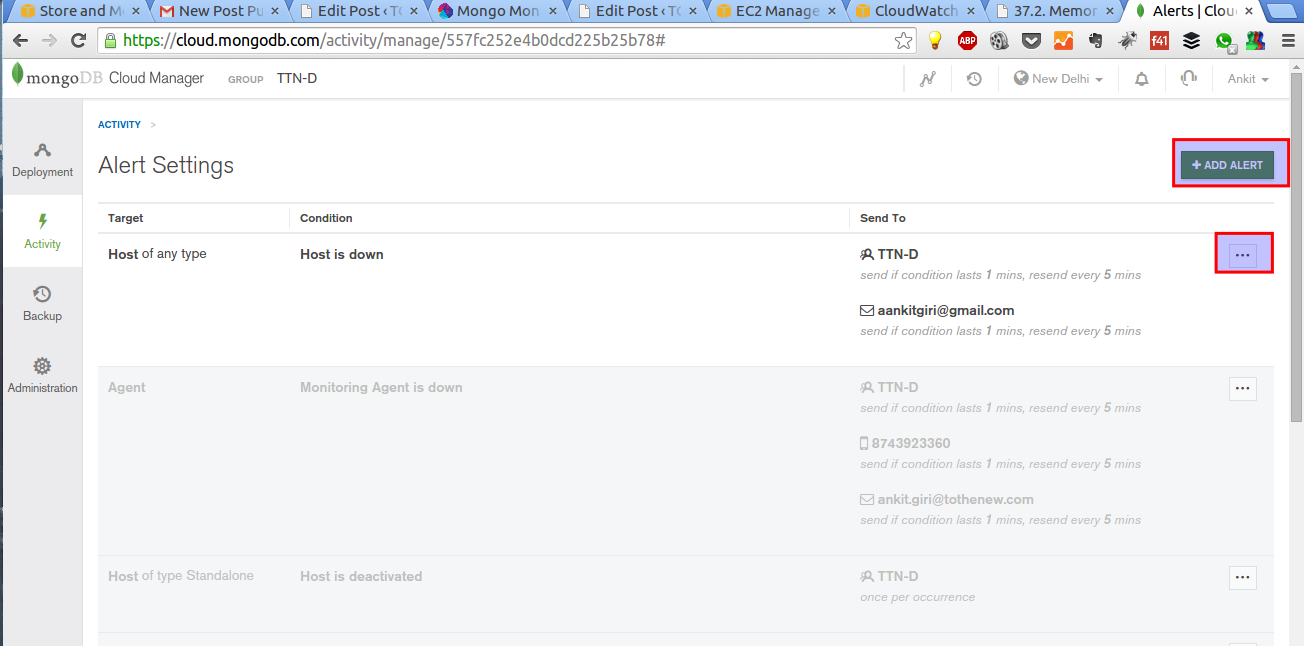
Task: Bookmark page with the star icon
Action: [x=903, y=41]
